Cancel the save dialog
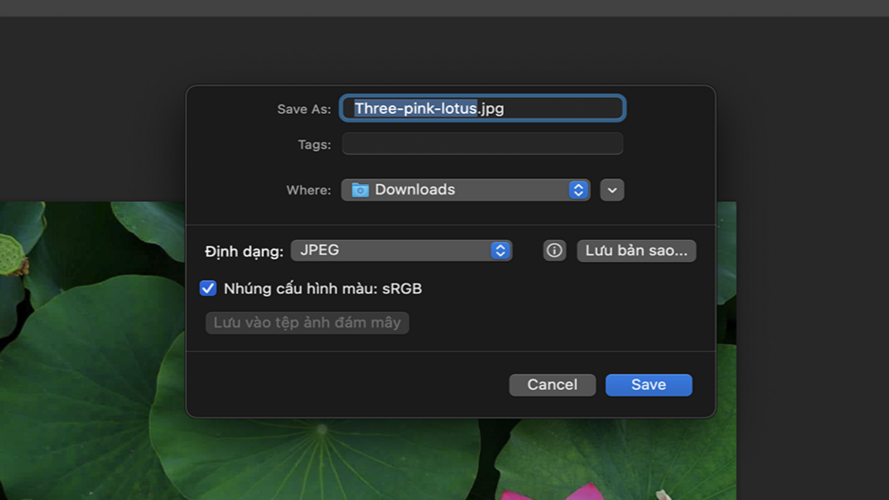889x500 pixels. pos(552,385)
